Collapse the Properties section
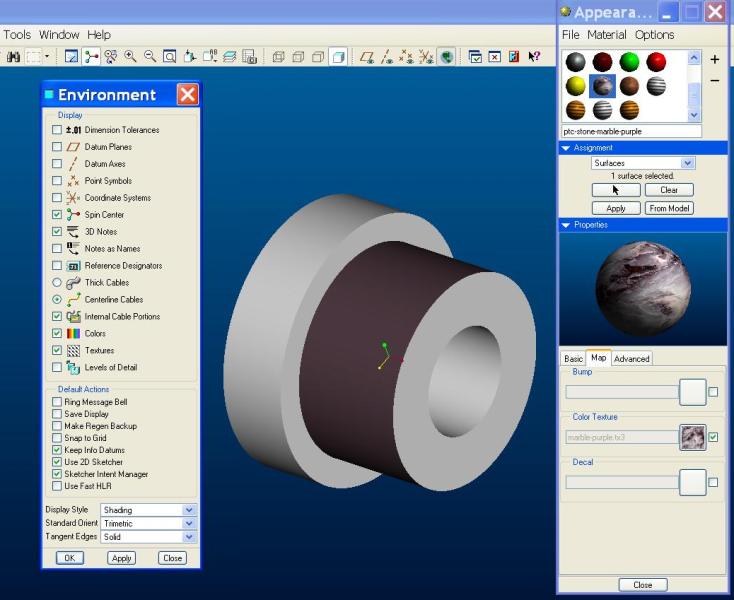734x600 pixels. 565,225
